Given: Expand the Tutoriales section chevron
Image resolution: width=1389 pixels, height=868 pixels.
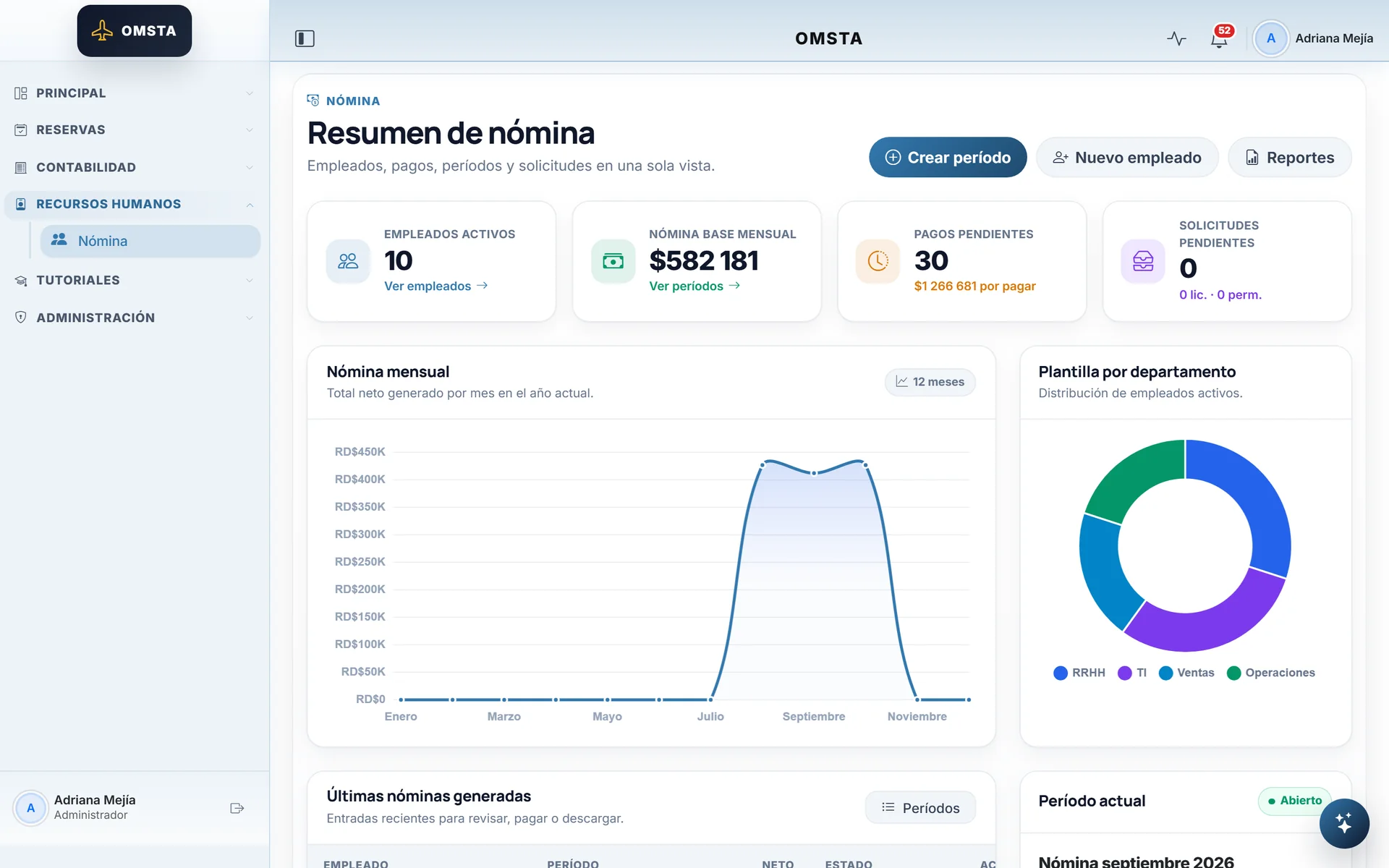Looking at the screenshot, I should (250, 281).
